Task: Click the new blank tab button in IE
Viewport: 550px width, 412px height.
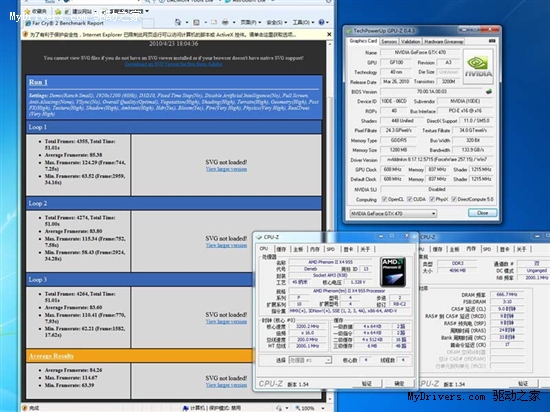Action: click(x=148, y=23)
